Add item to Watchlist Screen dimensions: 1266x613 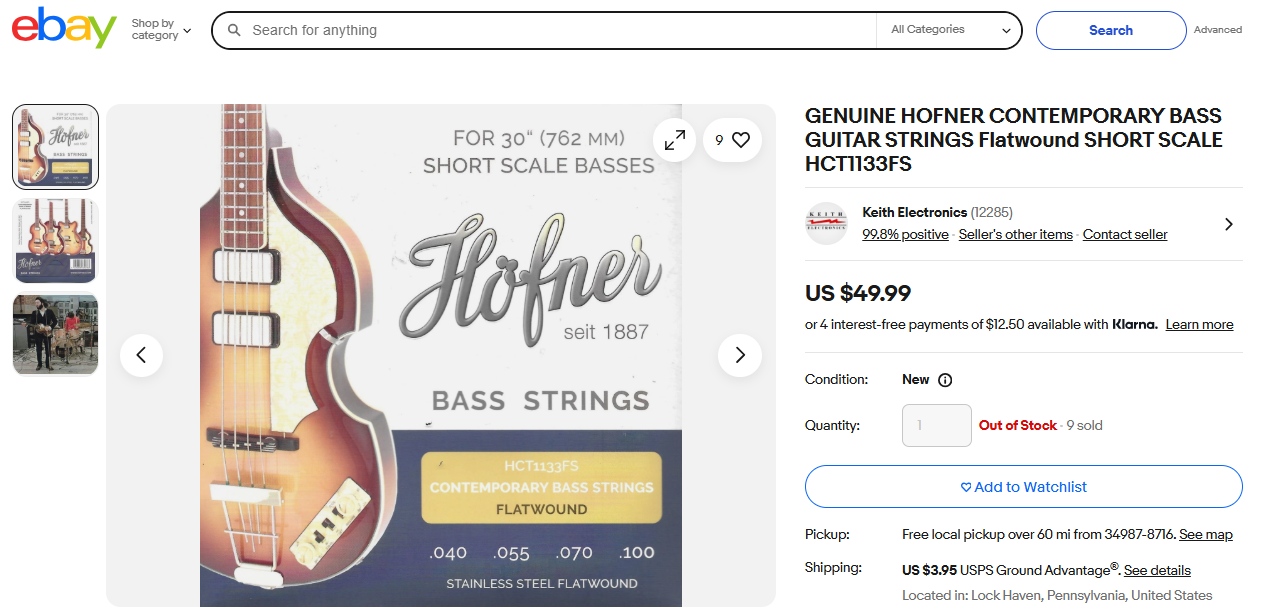[1023, 487]
